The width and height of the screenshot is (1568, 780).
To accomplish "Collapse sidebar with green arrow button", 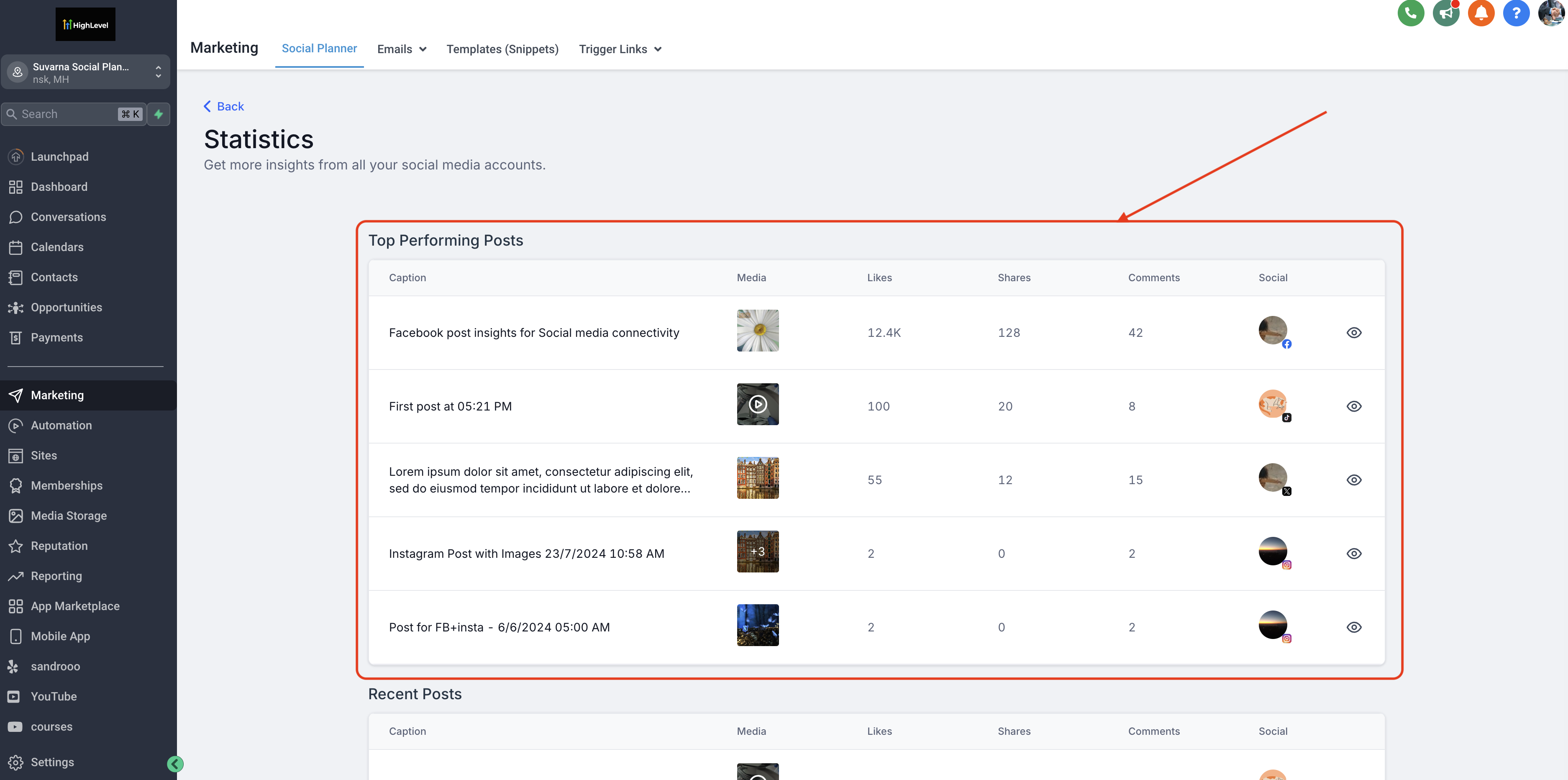I will click(x=175, y=764).
